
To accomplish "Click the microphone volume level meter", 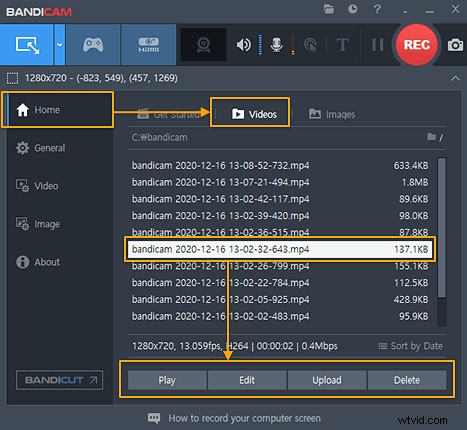I will (x=293, y=45).
